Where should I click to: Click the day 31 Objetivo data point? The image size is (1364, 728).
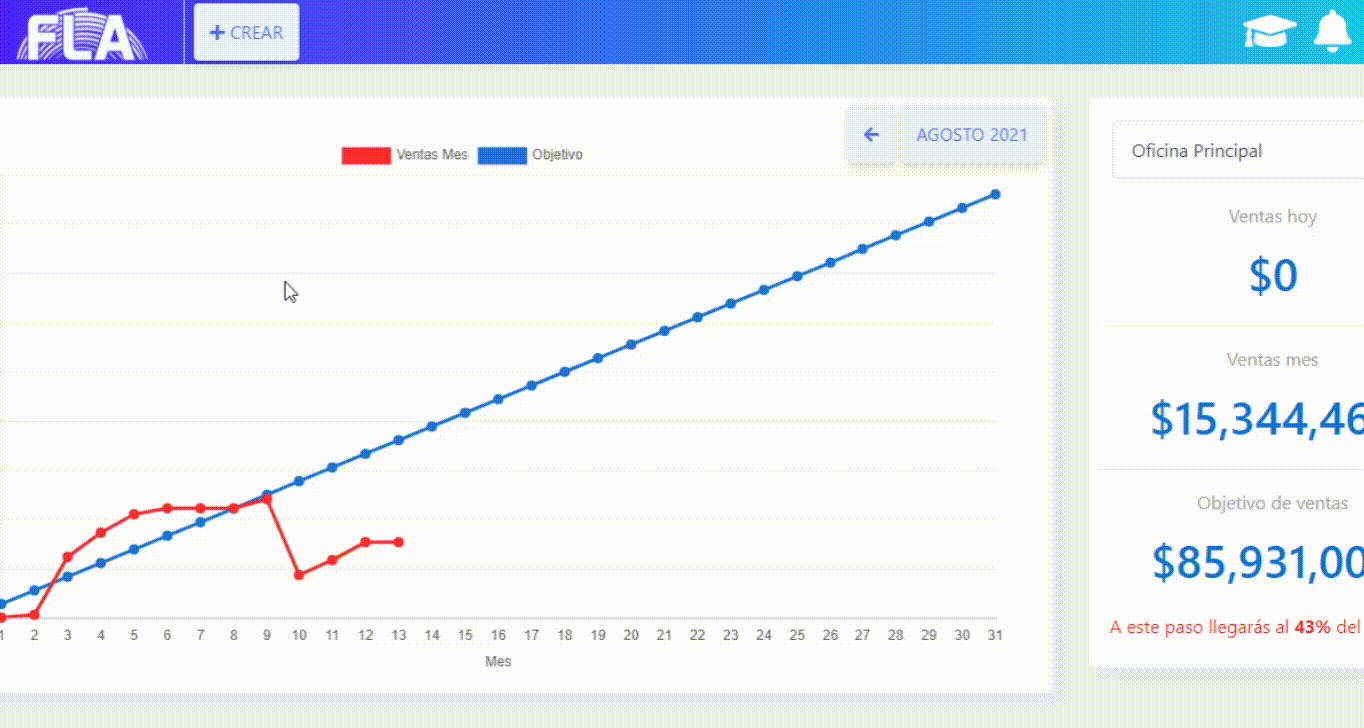click(x=995, y=194)
